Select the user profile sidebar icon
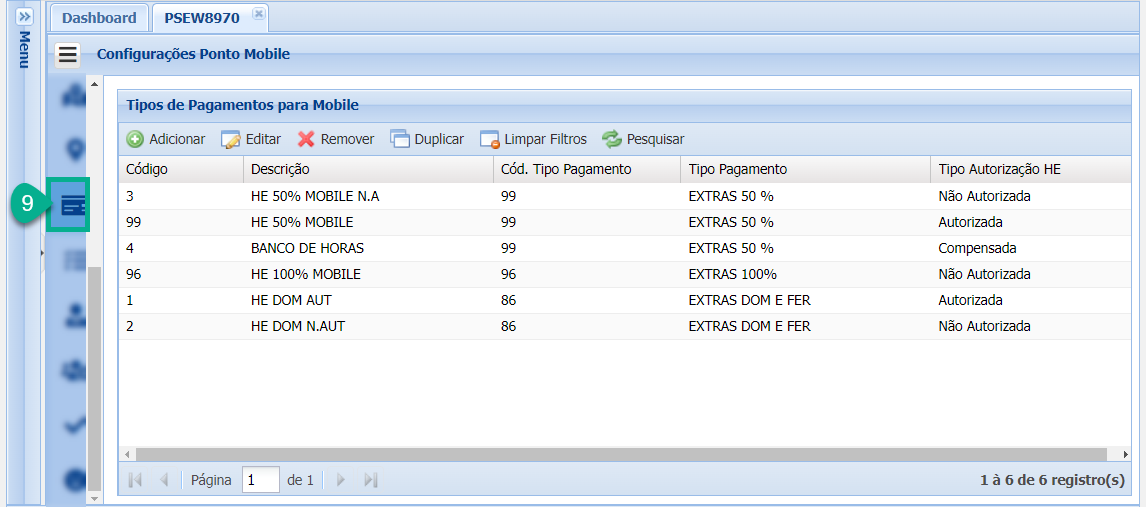Viewport: 1146px width, 507px height. [x=74, y=315]
